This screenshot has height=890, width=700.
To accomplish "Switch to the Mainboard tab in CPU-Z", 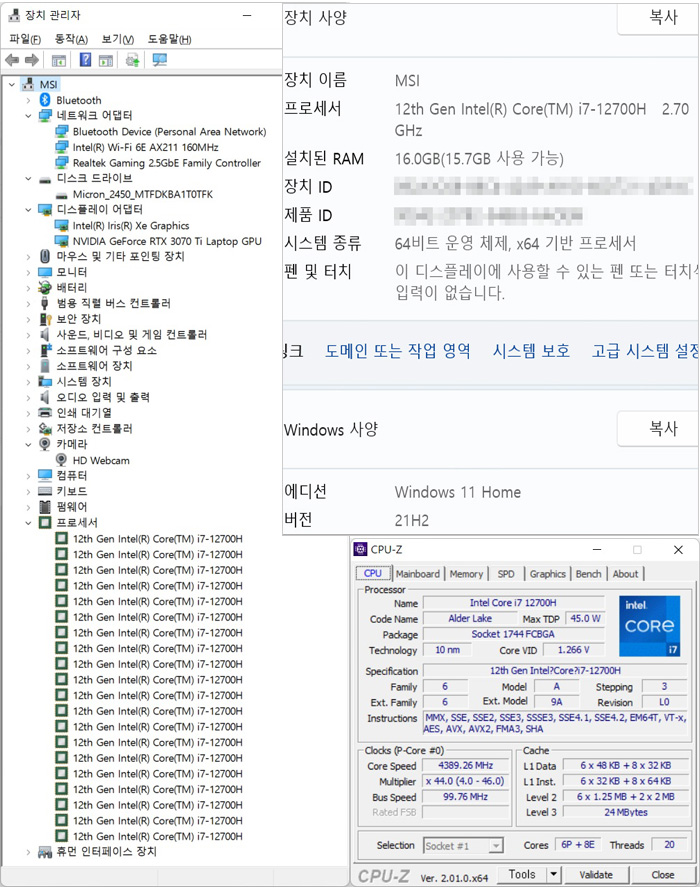I will point(418,574).
